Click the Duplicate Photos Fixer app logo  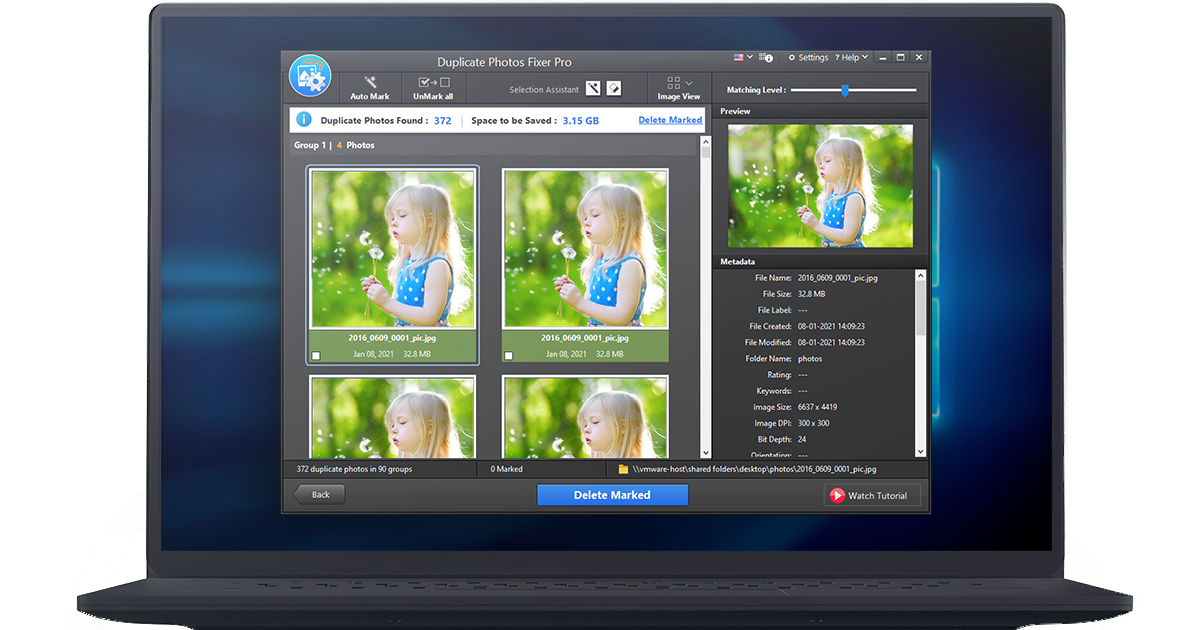point(310,76)
